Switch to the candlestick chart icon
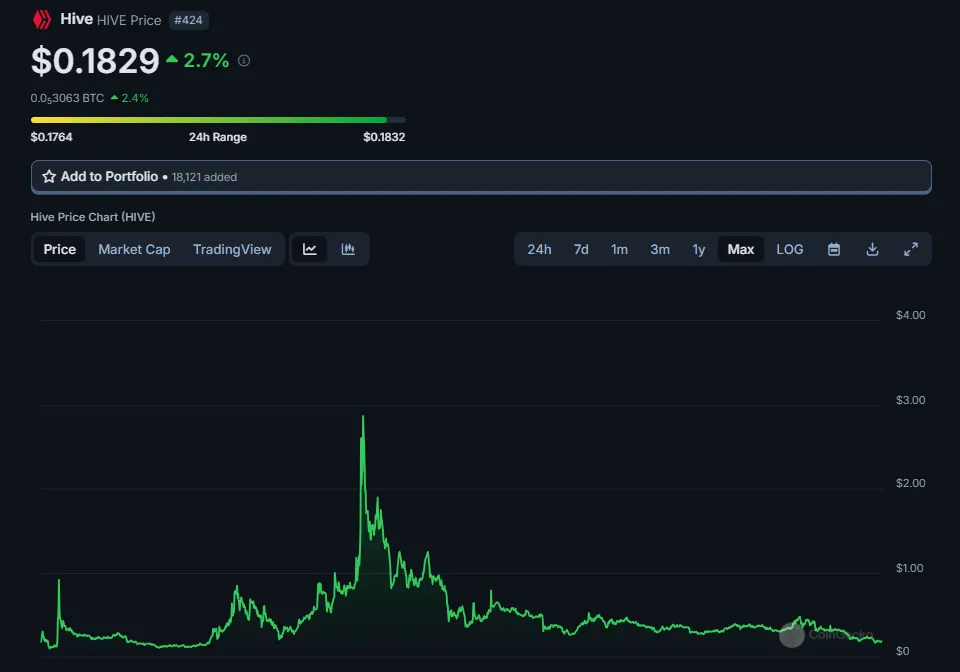The image size is (960, 672). (348, 249)
